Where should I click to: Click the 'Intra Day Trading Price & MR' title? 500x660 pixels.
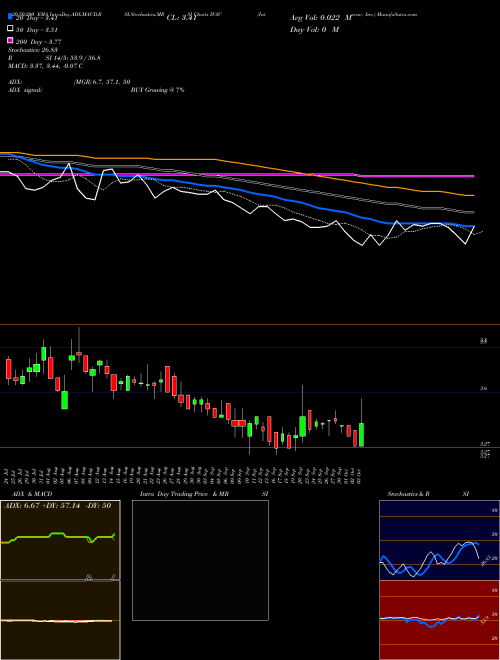[x=184, y=494]
